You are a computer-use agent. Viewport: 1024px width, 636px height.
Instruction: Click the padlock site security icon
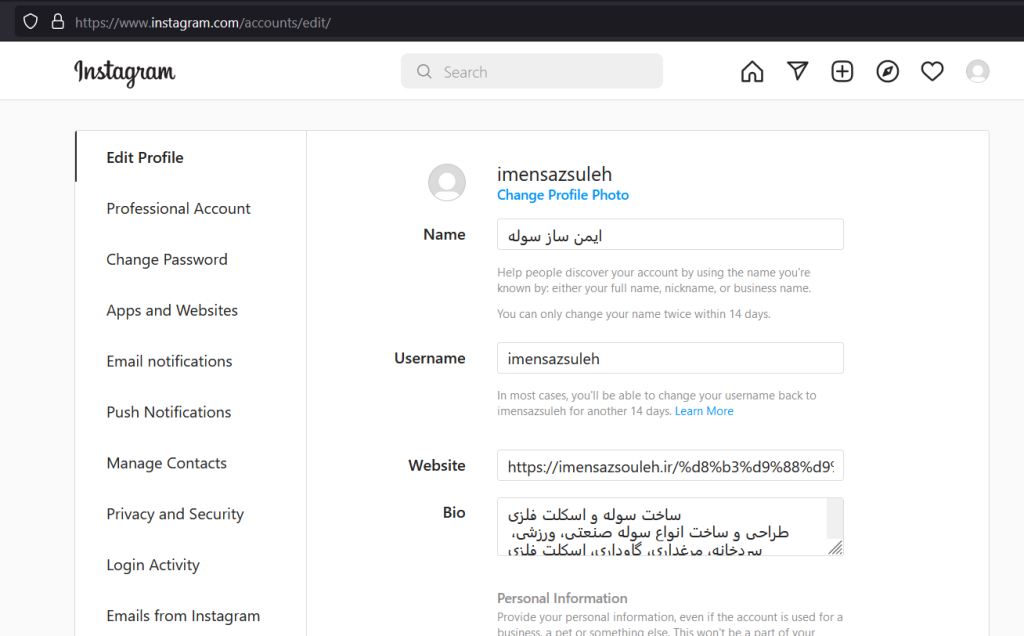pyautogui.click(x=57, y=22)
